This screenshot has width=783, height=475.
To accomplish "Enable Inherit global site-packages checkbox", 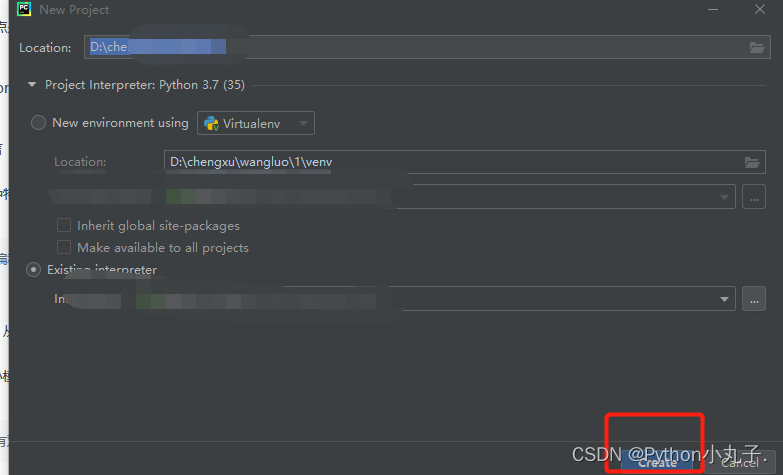I will [64, 225].
